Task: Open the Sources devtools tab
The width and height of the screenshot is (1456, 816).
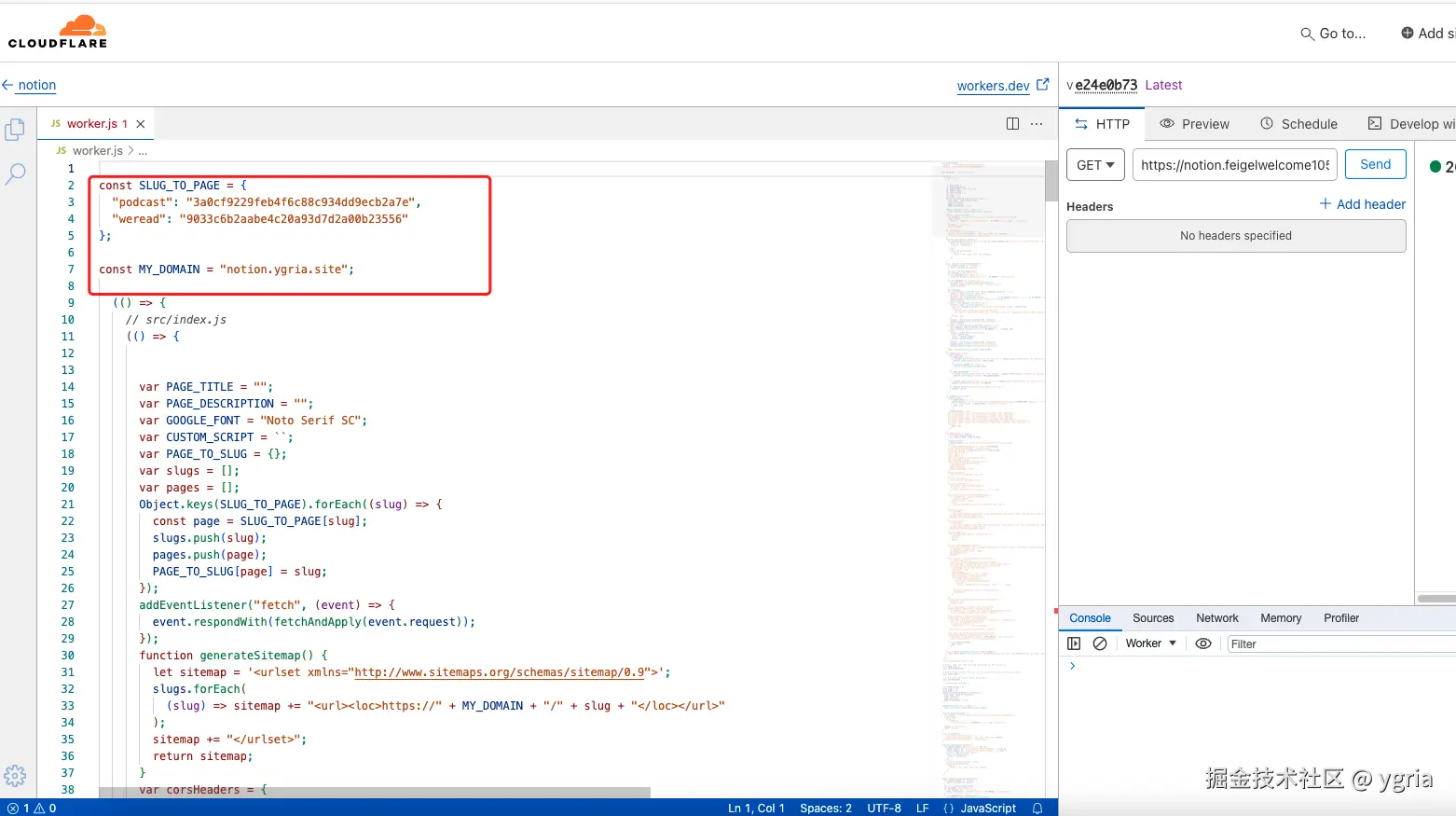Action: 1153,618
